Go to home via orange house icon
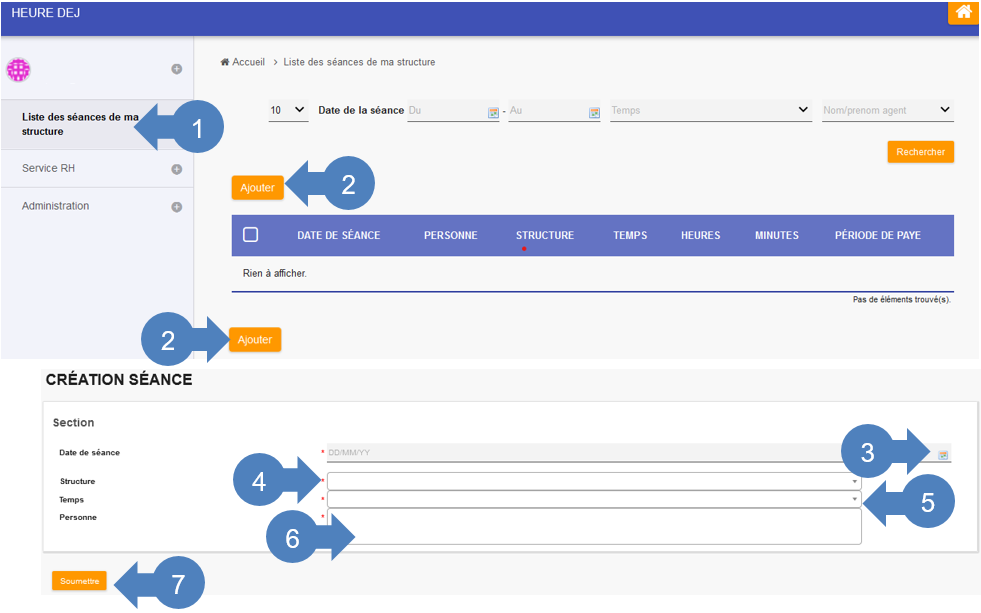981x613 pixels. (x=963, y=13)
